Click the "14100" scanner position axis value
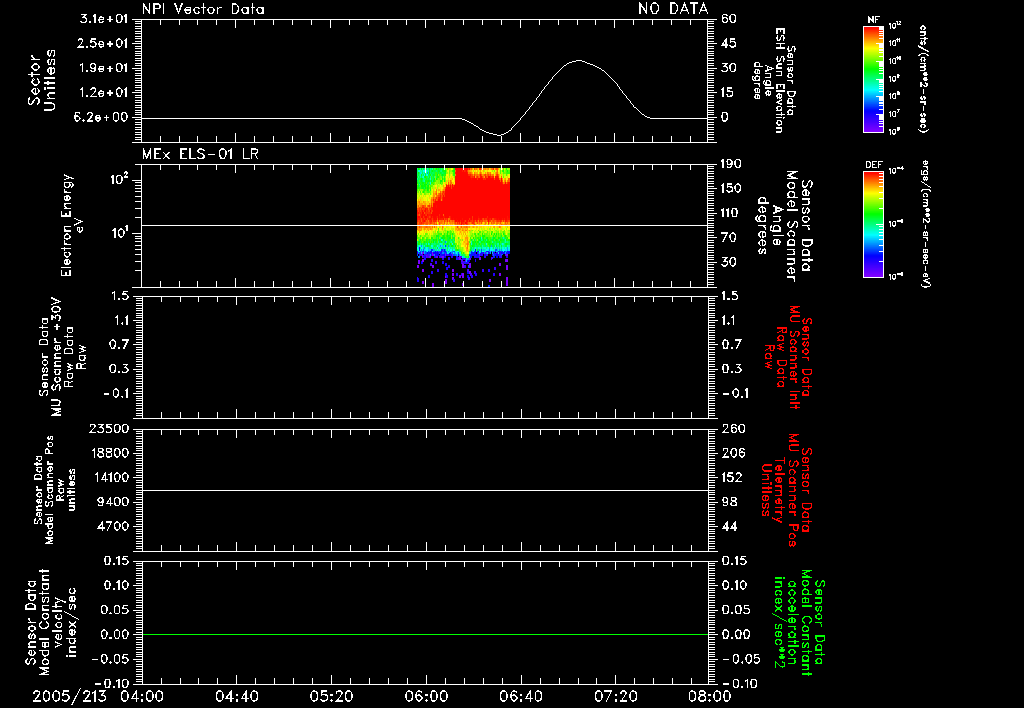The width and height of the screenshot is (1024, 708). point(109,477)
